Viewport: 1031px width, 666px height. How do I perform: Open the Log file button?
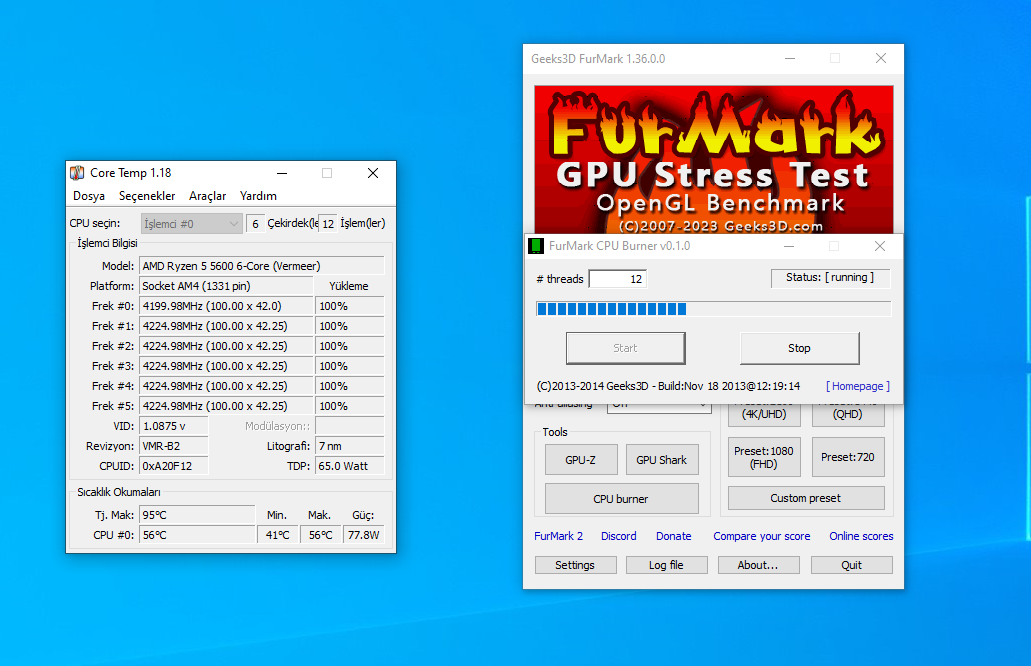coord(667,565)
